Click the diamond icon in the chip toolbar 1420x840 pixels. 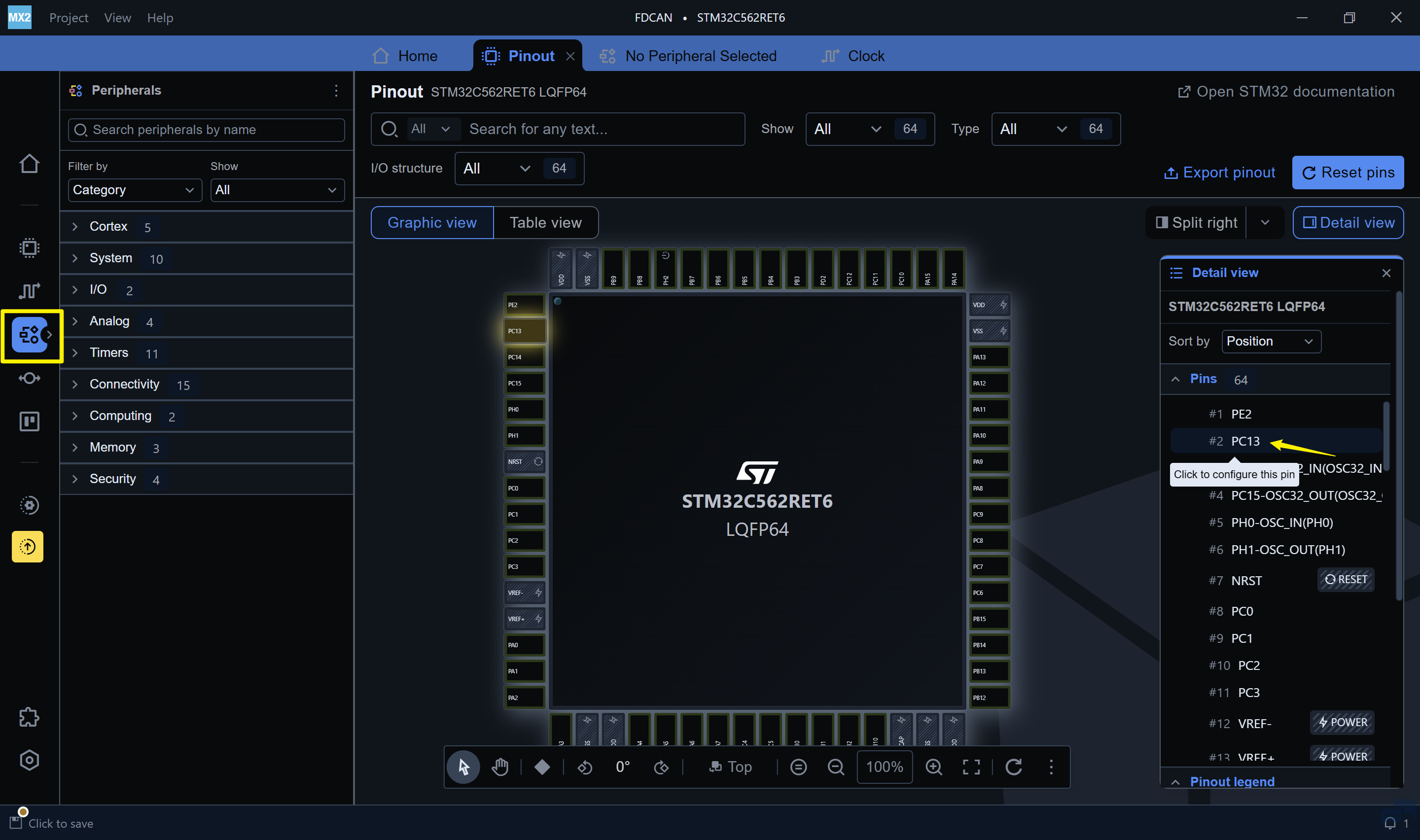(542, 767)
